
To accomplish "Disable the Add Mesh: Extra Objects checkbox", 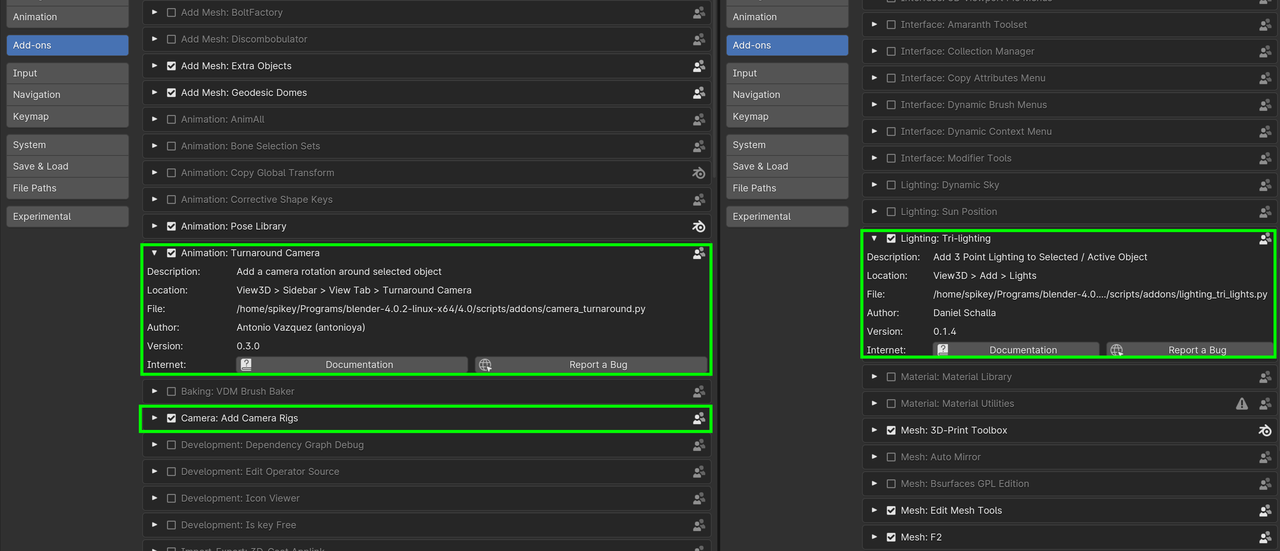I will [171, 66].
